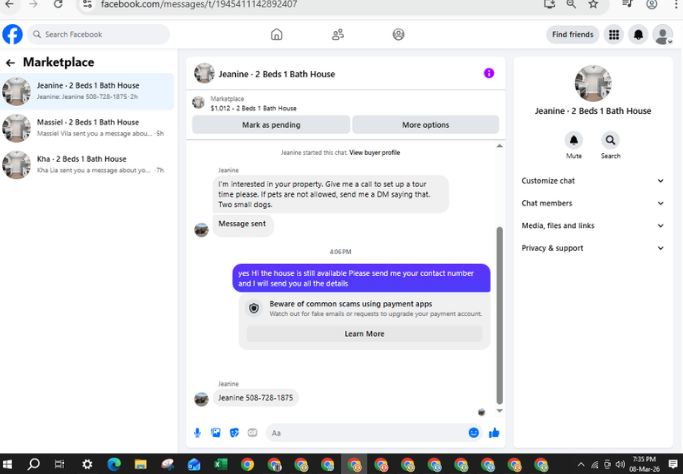Open the account profile avatar menu
Image resolution: width=683 pixels, height=474 pixels.
(x=663, y=34)
